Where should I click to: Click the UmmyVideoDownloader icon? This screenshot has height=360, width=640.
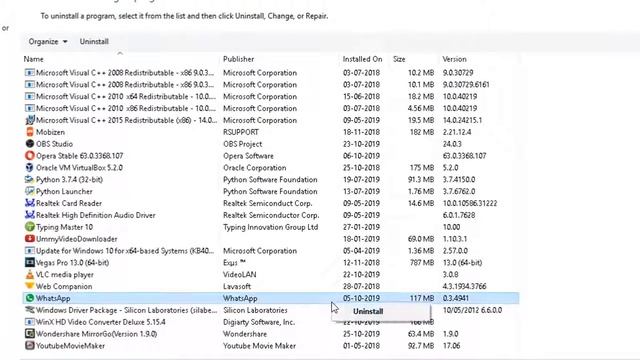pyautogui.click(x=29, y=238)
